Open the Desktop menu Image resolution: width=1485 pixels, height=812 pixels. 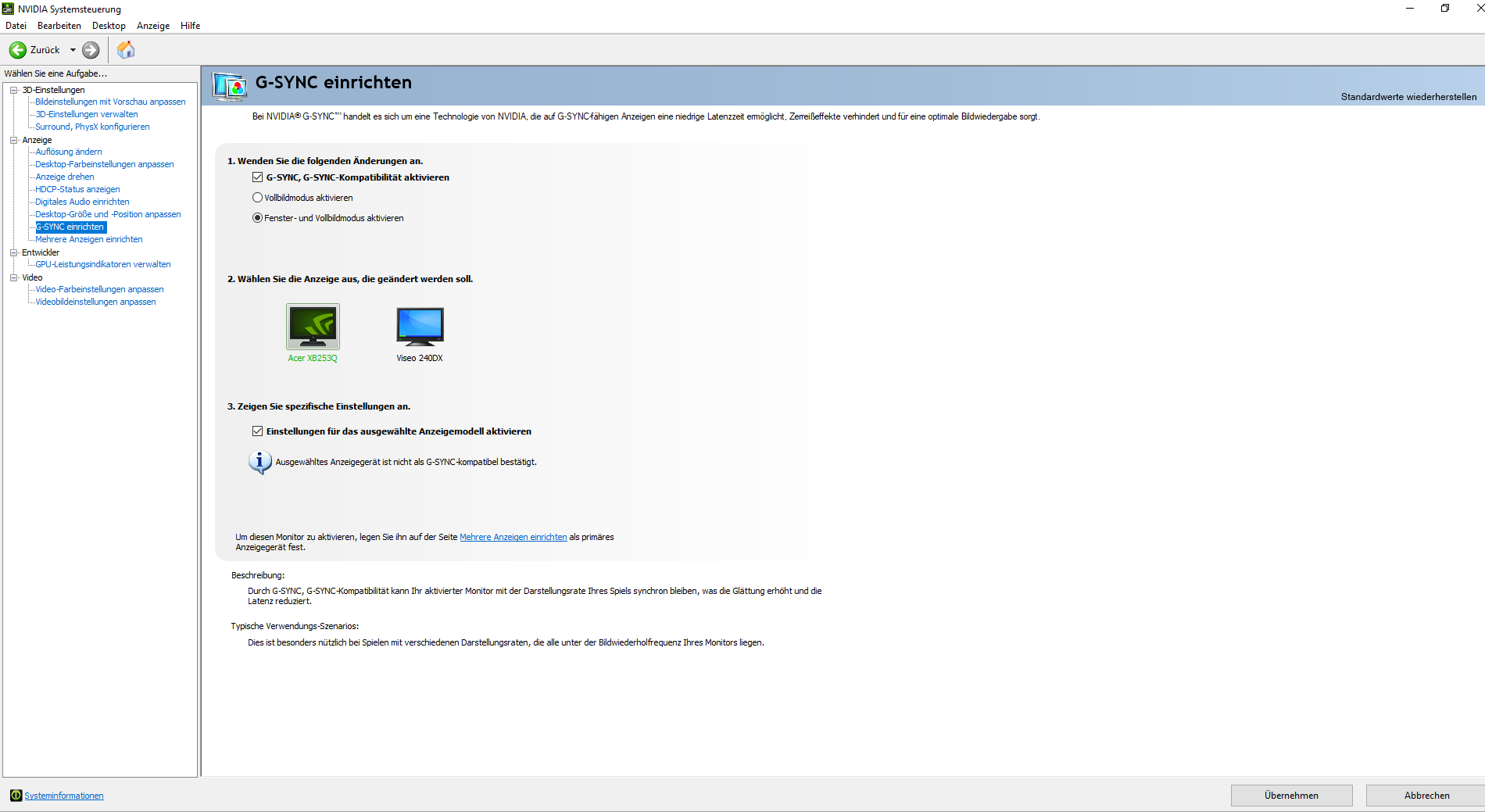tap(109, 26)
